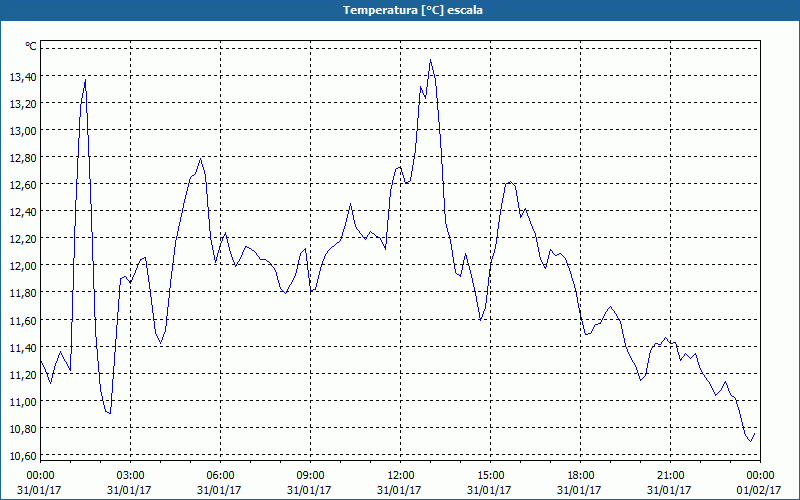Click the 12,40 axis value
Screen dimensions: 800x500
(23, 212)
